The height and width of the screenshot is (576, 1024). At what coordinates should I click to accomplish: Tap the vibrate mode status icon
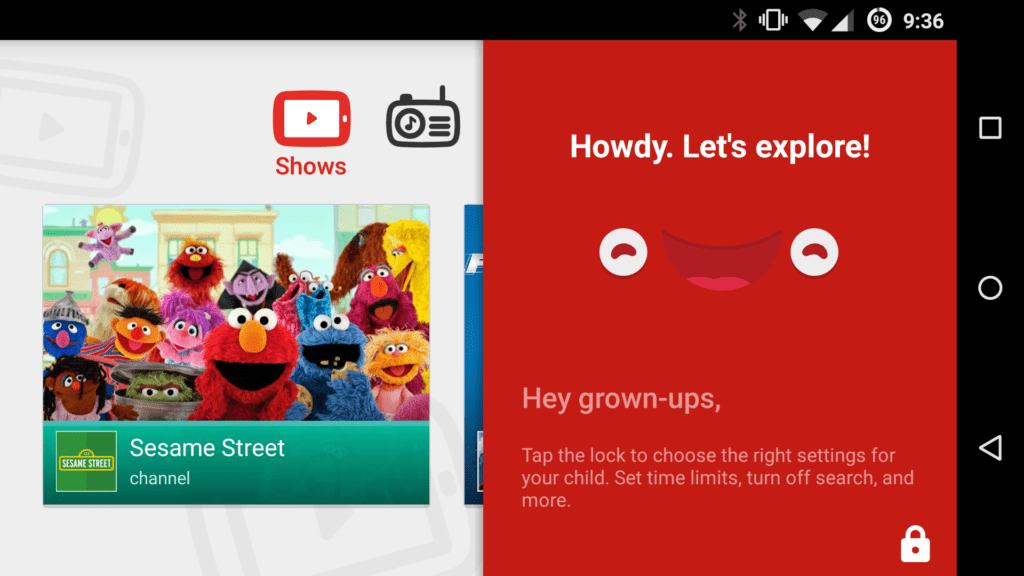pos(773,20)
